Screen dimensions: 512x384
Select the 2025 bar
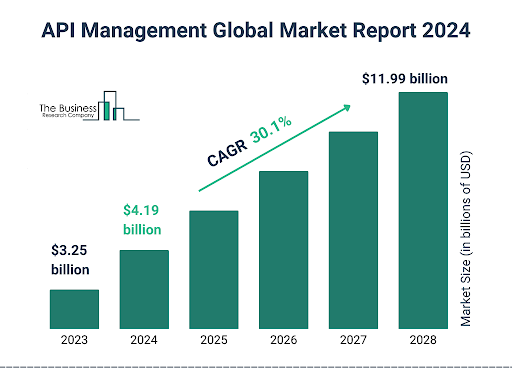click(214, 270)
